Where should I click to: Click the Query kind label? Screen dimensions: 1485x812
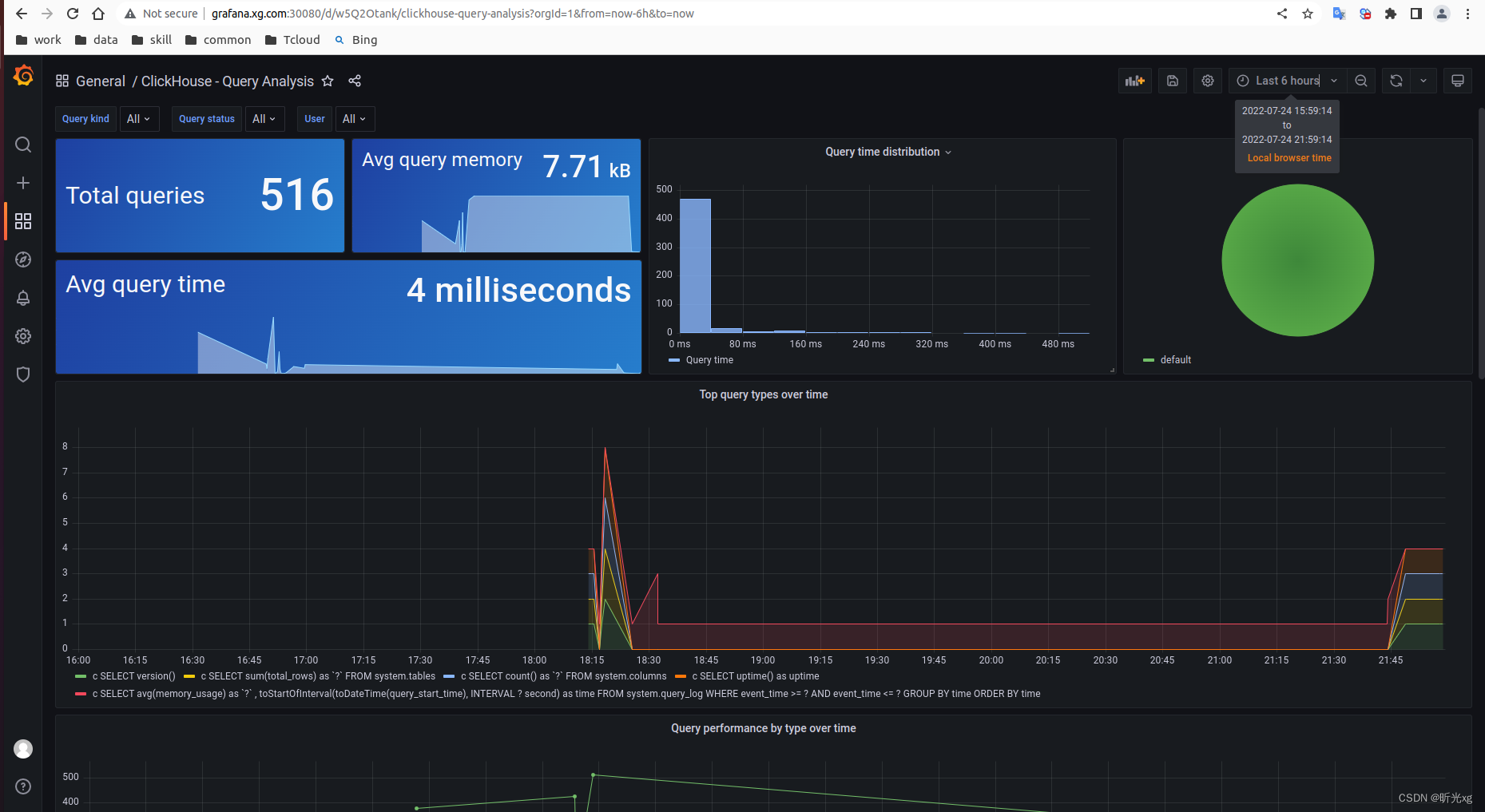pyautogui.click(x=85, y=119)
